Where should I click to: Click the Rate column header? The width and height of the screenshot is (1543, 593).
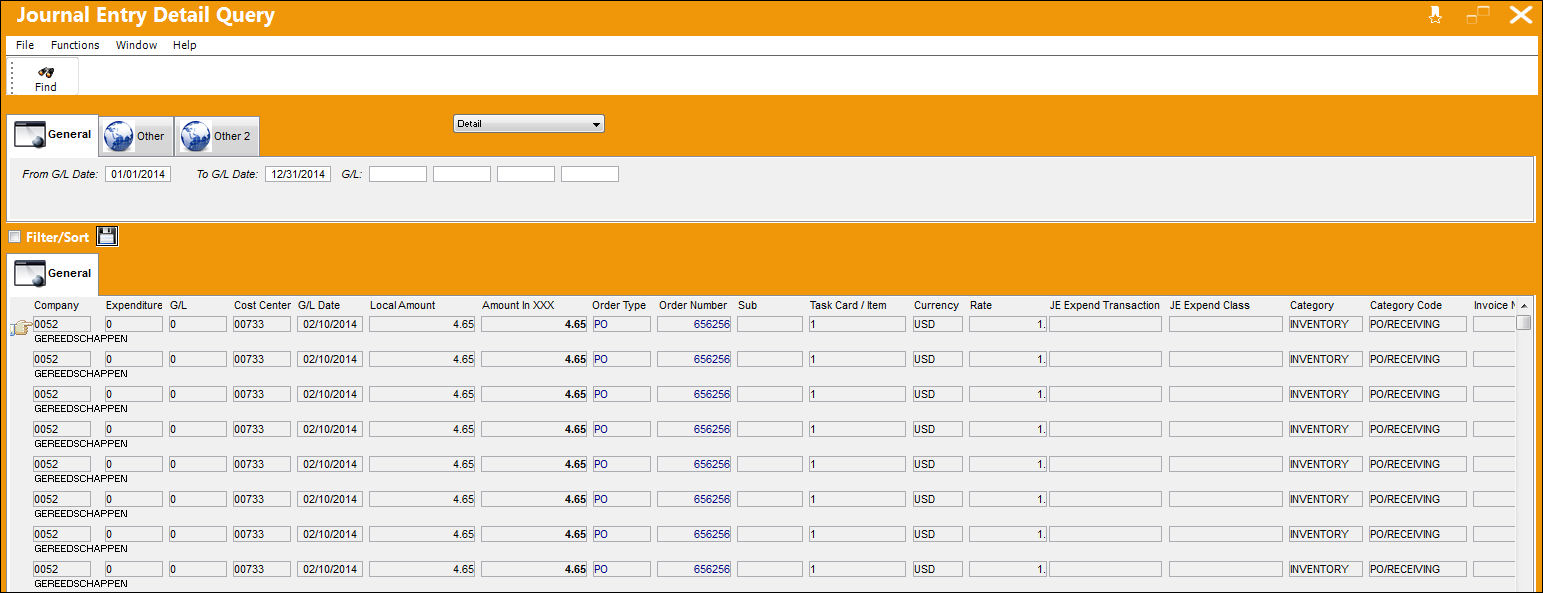click(x=981, y=305)
